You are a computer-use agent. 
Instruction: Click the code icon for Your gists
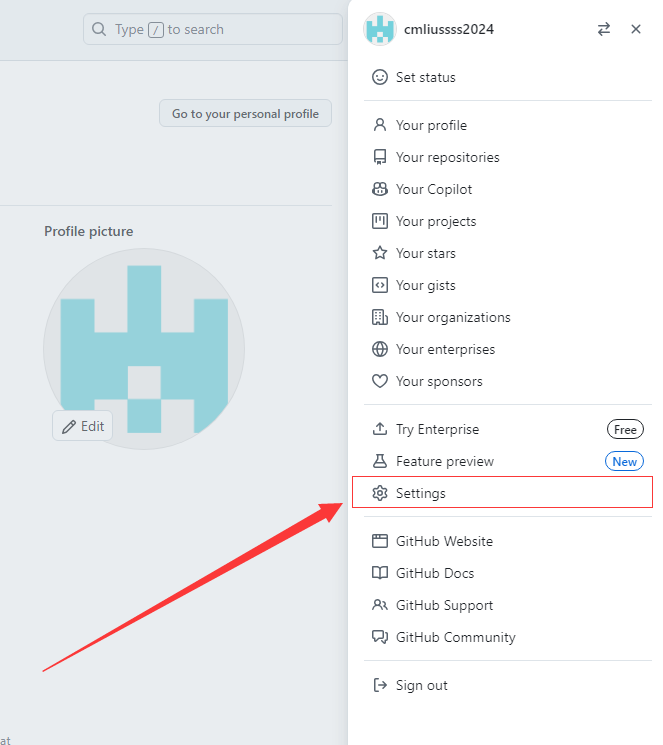(379, 285)
